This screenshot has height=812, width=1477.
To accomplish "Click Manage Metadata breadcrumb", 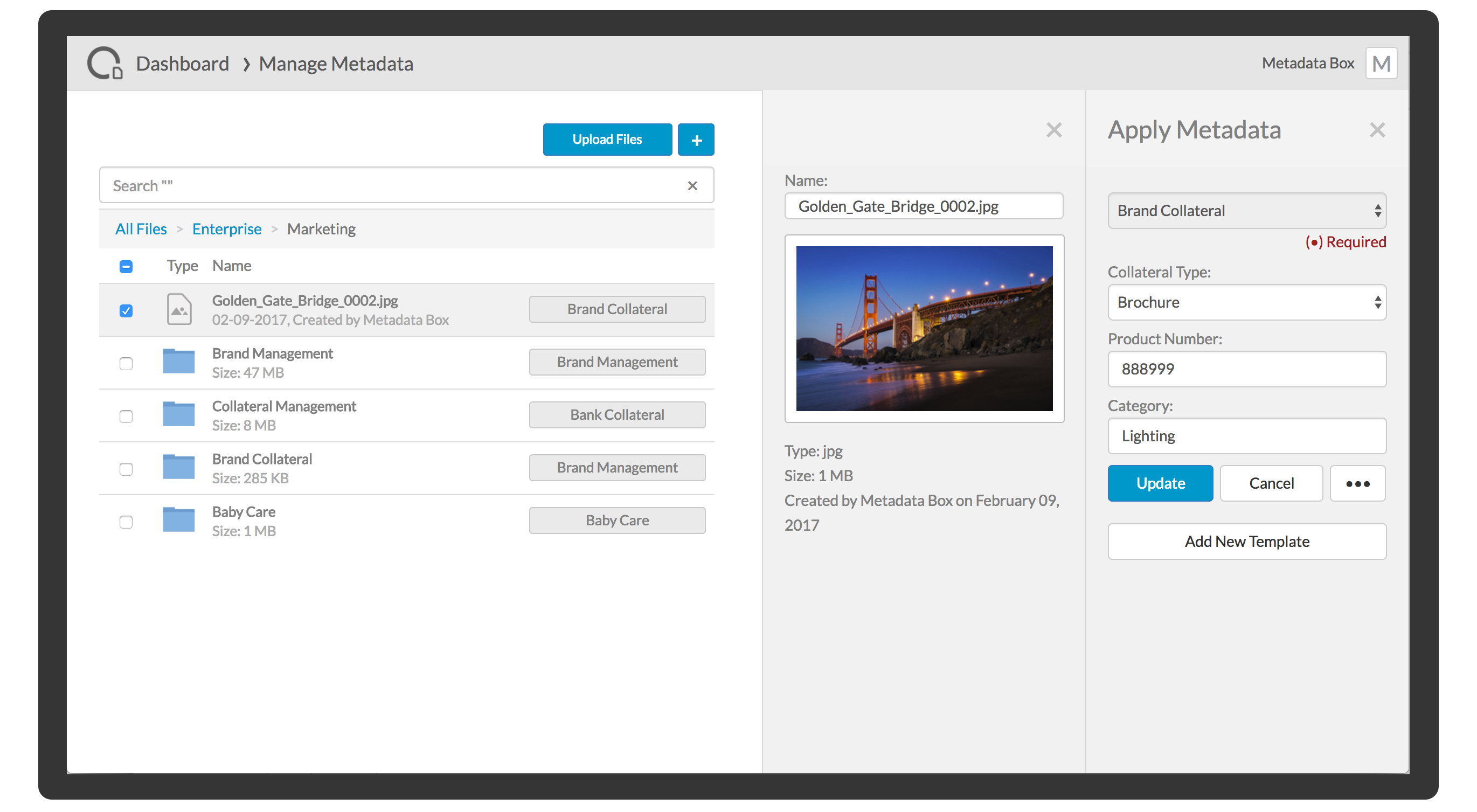I will coord(336,63).
